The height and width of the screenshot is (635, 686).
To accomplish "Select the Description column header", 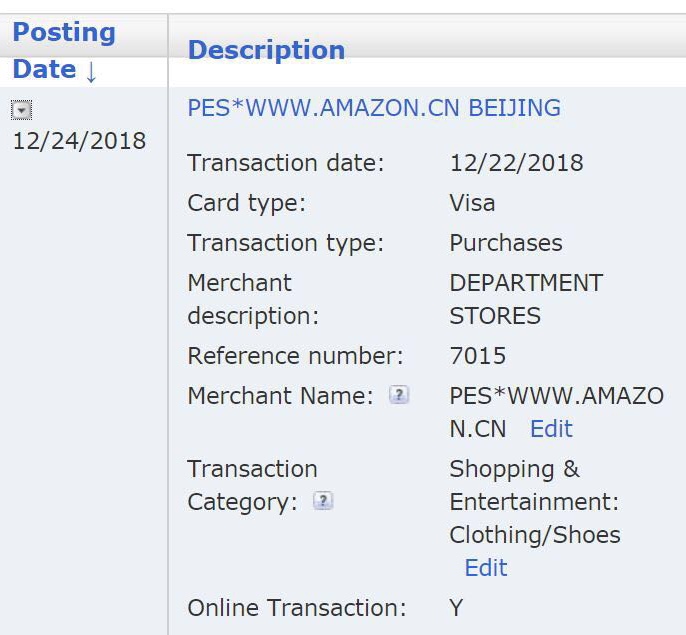I will 266,50.
